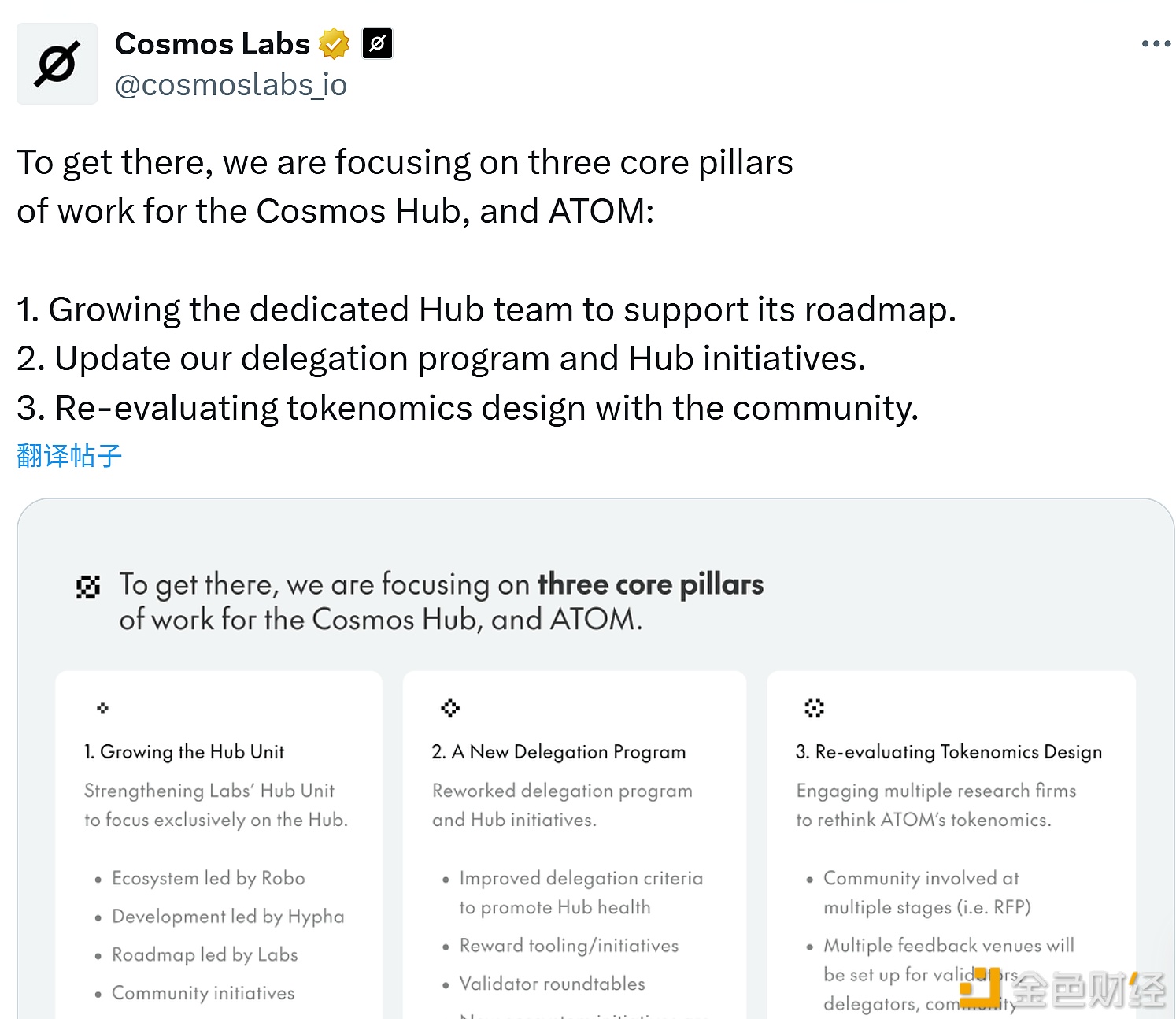
Task: Select the pixel icon above Growing the Hub Unit
Action: 101,708
